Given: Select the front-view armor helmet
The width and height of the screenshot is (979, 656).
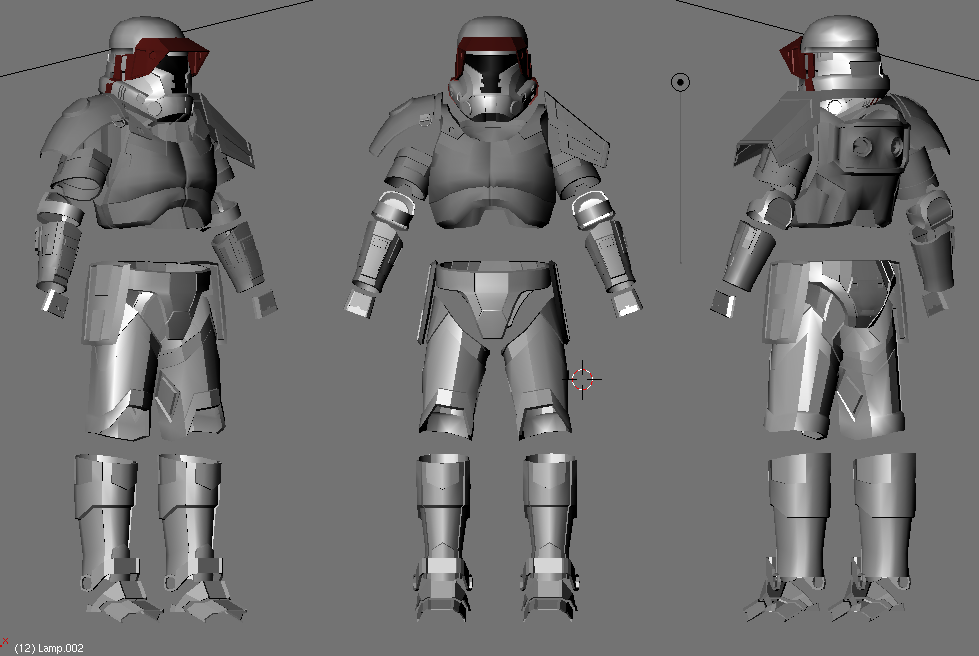Looking at the screenshot, I should click(493, 69).
